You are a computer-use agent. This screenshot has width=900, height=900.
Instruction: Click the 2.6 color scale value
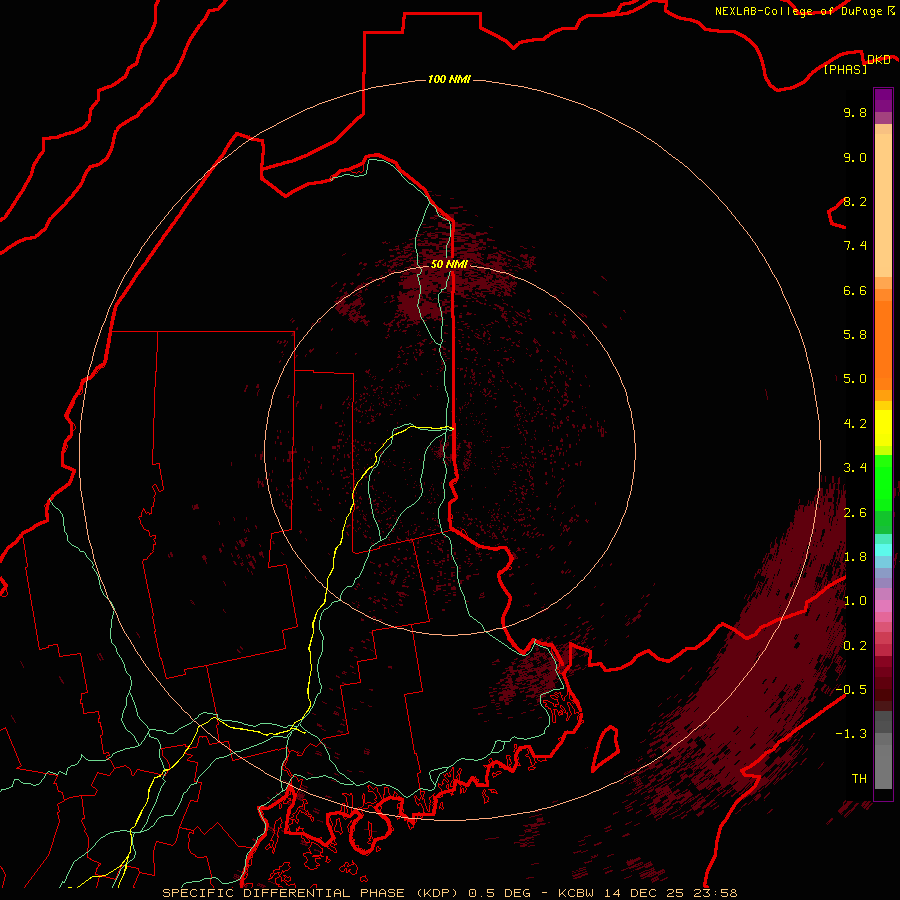(855, 513)
